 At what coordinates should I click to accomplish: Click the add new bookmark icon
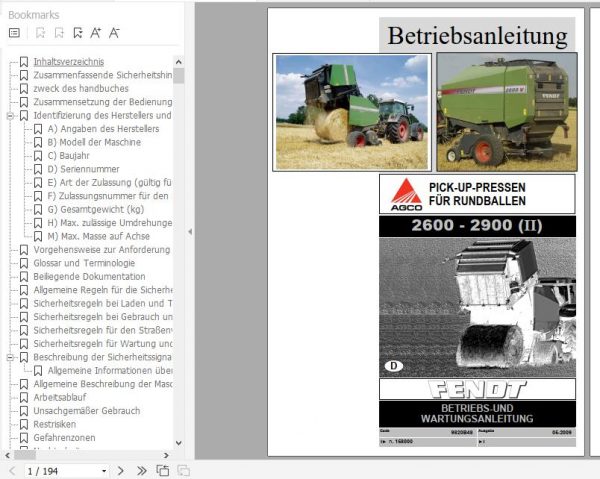(59, 33)
